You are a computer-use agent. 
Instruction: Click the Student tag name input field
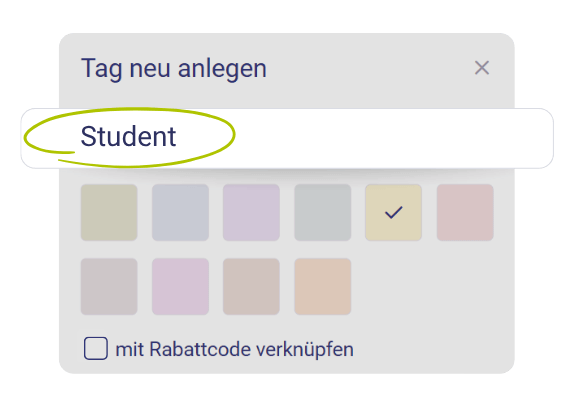tap(287, 138)
